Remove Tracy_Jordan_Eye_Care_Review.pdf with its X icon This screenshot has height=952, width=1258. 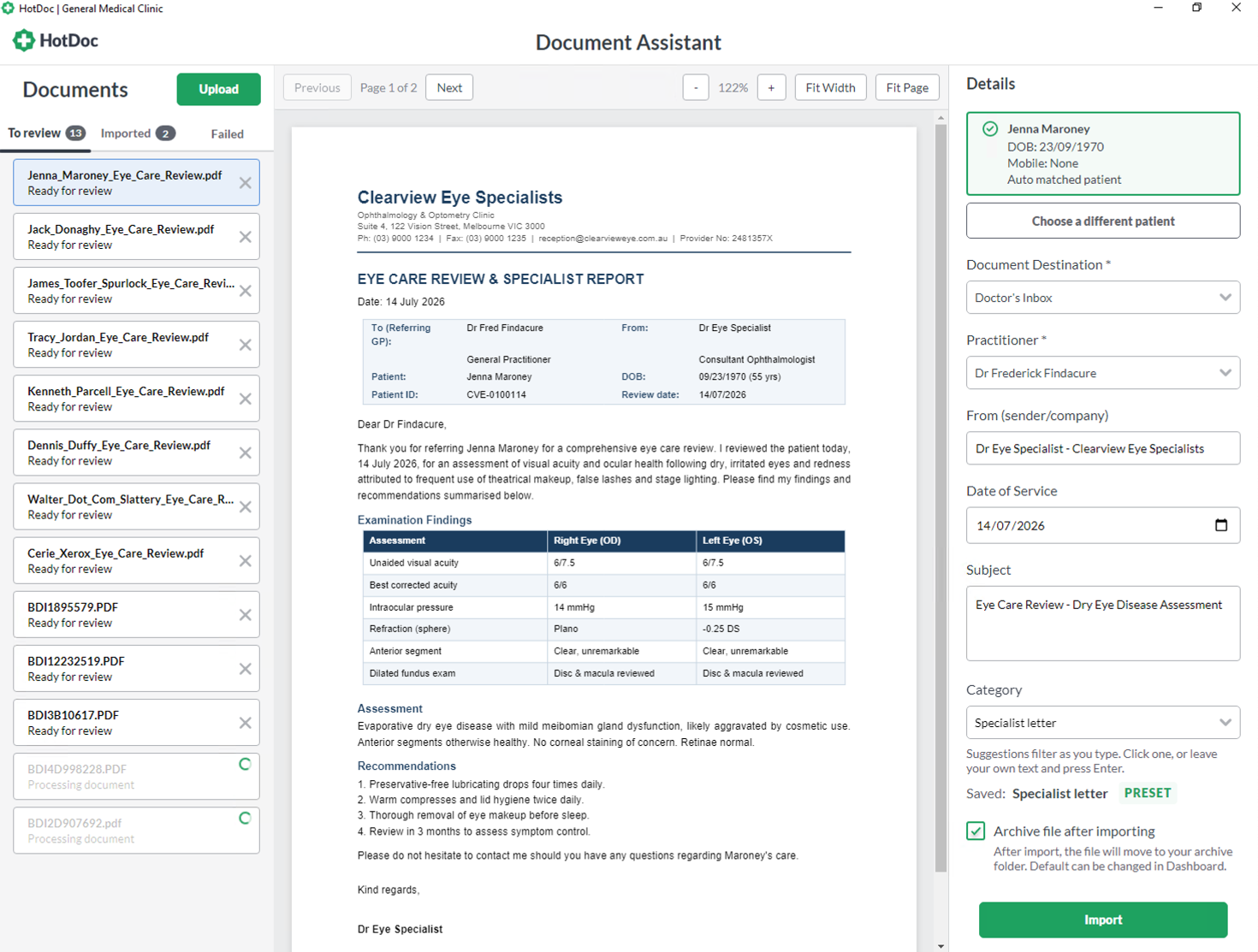click(x=246, y=345)
